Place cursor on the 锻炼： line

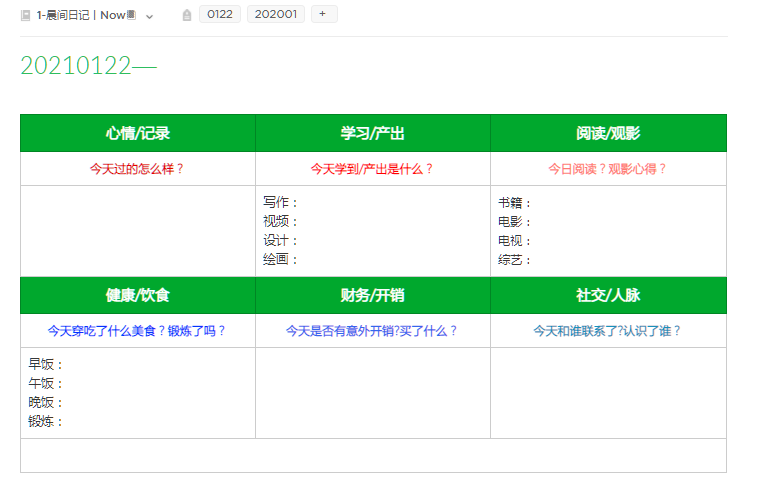46,422
